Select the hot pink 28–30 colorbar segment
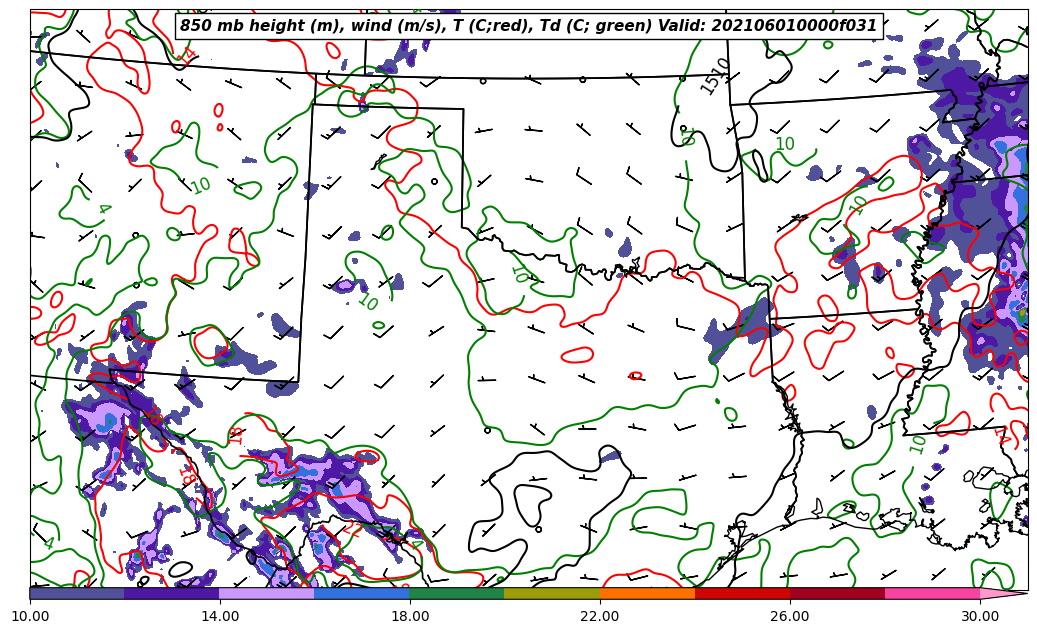 click(933, 593)
